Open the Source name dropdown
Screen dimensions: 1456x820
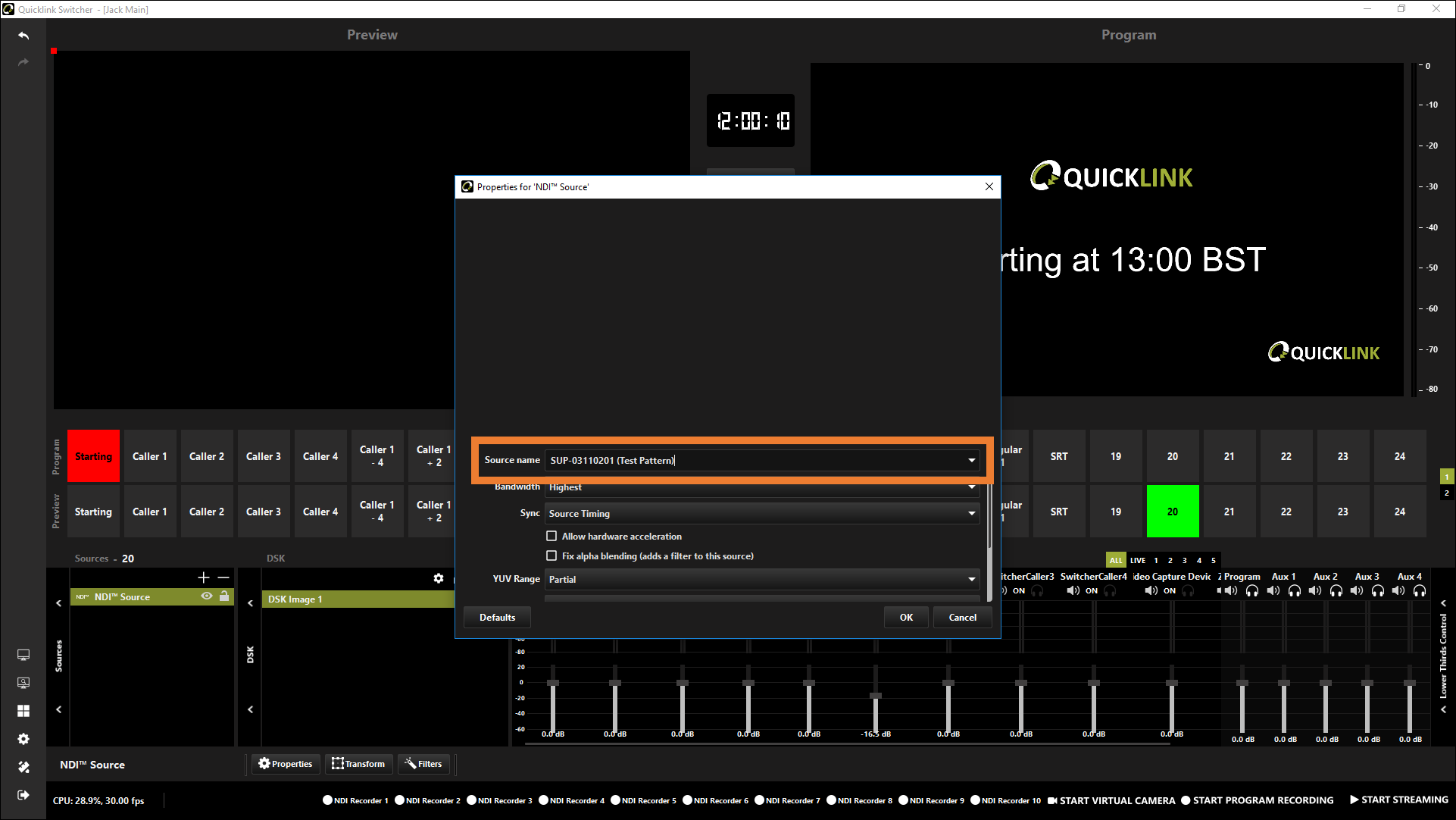(971, 460)
